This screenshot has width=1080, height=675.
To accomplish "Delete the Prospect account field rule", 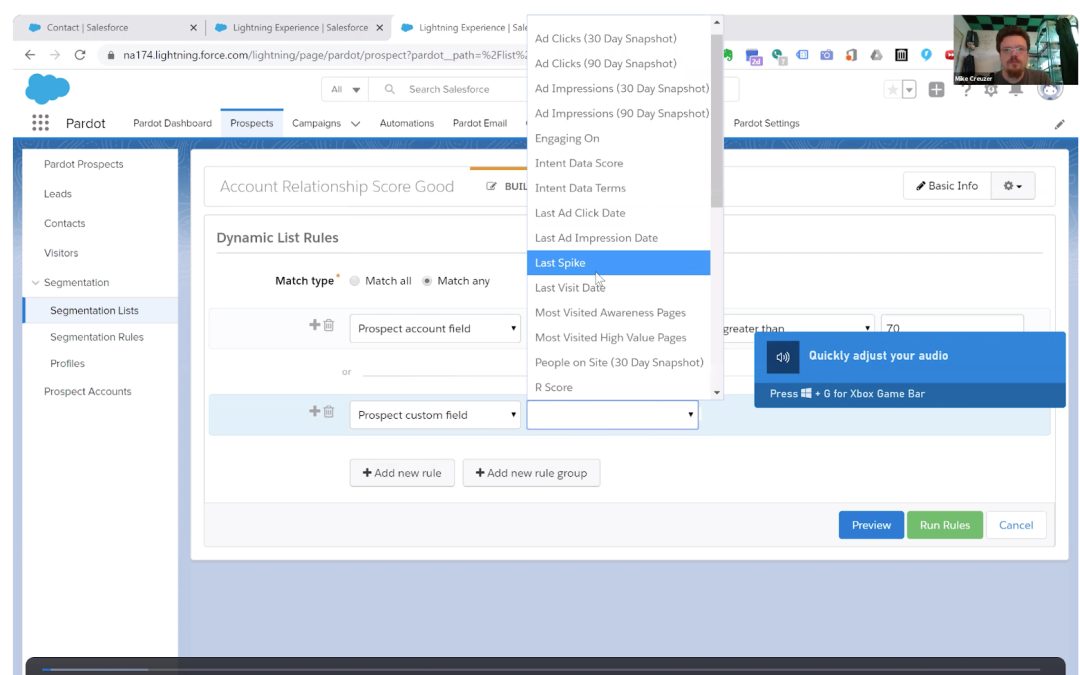I will point(329,324).
